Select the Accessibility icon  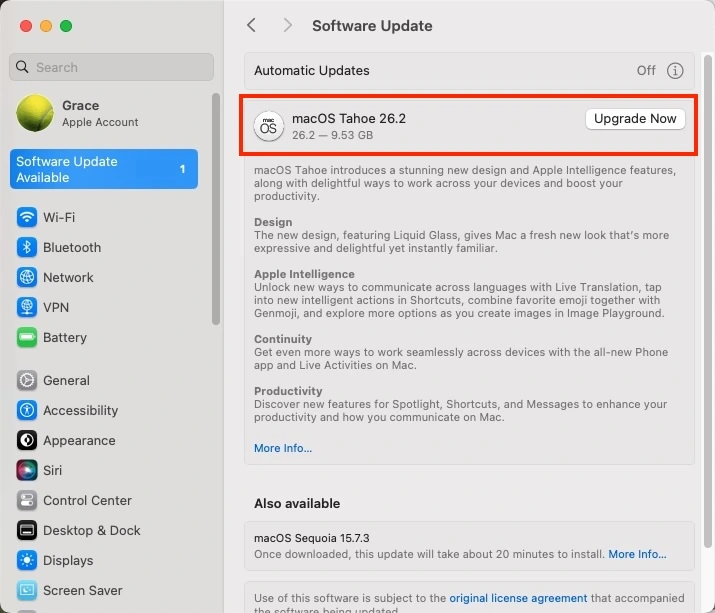tap(27, 410)
